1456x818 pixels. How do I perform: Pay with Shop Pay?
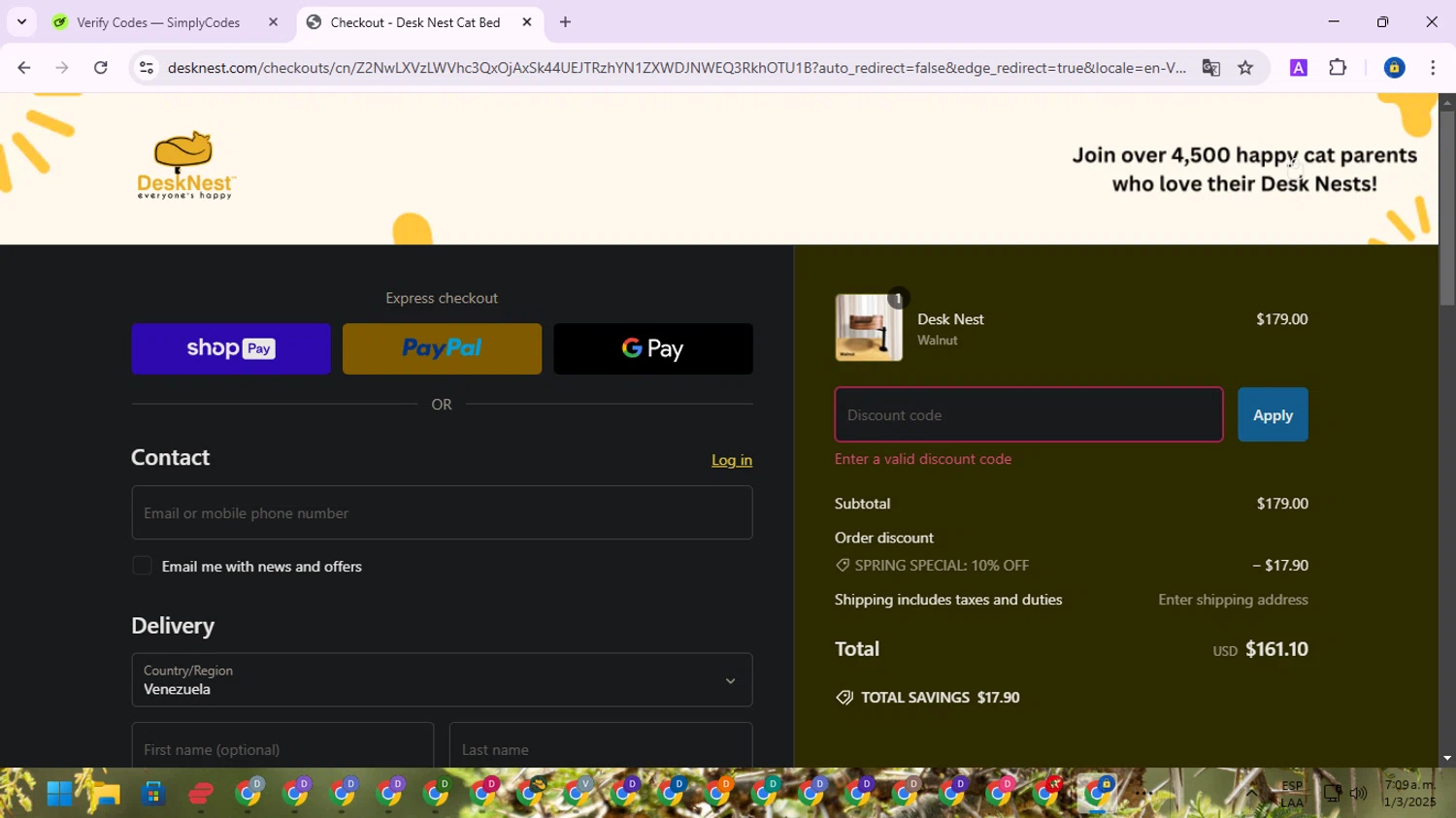tap(231, 348)
